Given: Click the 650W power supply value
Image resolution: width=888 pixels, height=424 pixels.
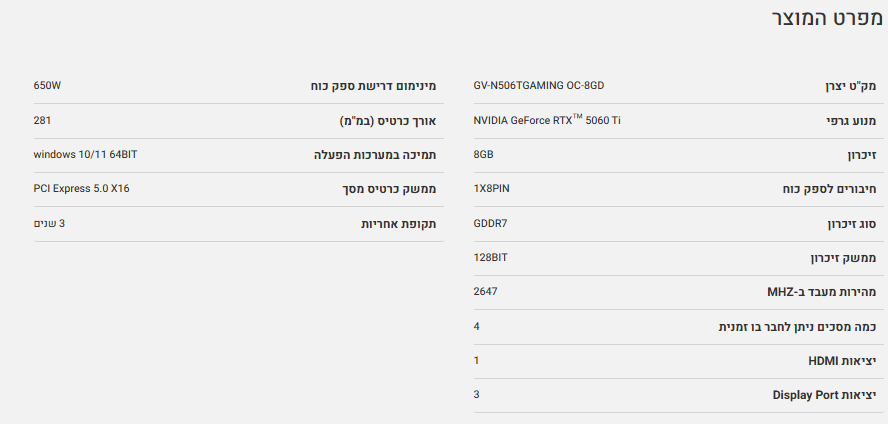Looking at the screenshot, I should tap(47, 87).
